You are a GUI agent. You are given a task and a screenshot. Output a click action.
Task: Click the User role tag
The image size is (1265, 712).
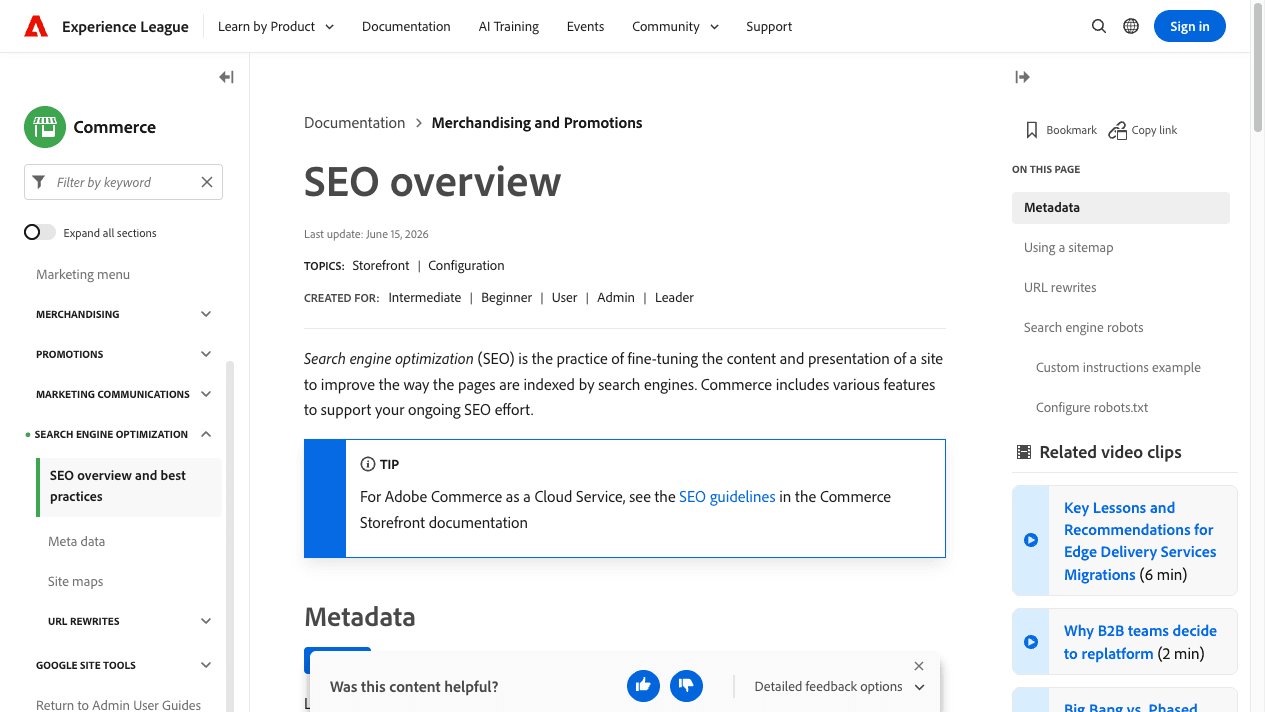click(565, 297)
